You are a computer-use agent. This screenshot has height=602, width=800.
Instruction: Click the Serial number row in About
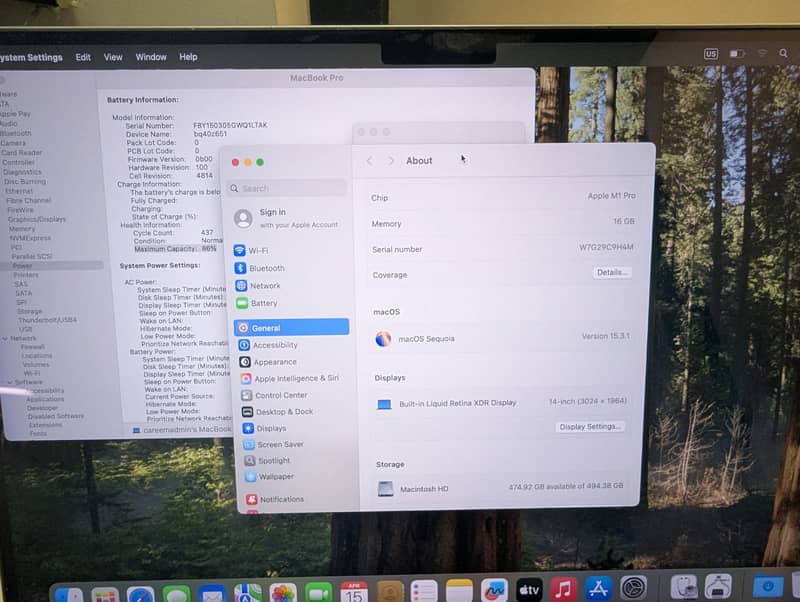[x=503, y=248]
